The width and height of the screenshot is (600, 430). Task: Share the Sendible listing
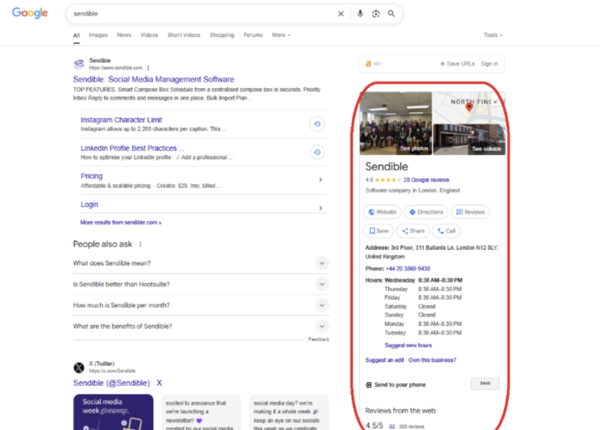coord(413,231)
